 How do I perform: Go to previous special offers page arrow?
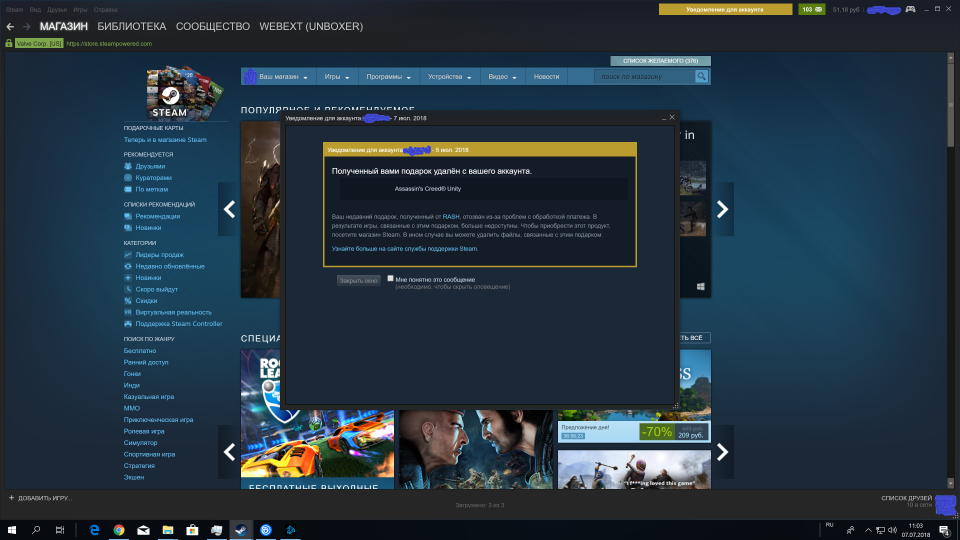[229, 452]
